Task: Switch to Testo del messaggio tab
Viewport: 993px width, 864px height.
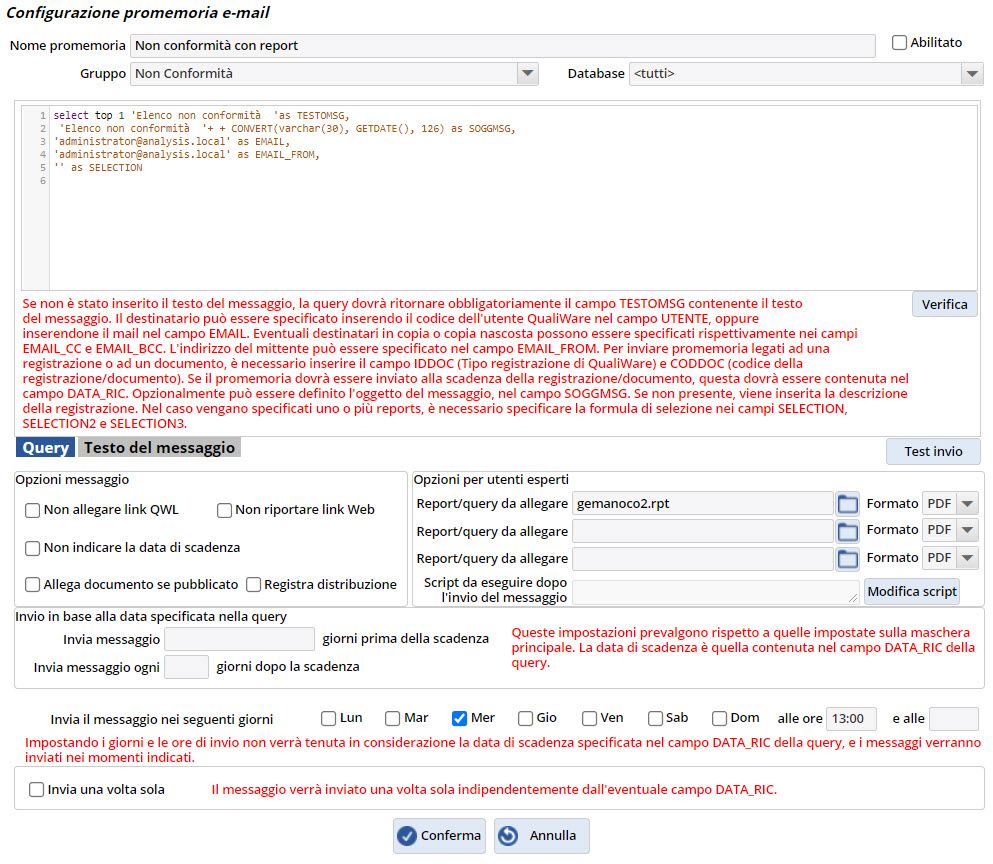Action: pyautogui.click(x=159, y=448)
